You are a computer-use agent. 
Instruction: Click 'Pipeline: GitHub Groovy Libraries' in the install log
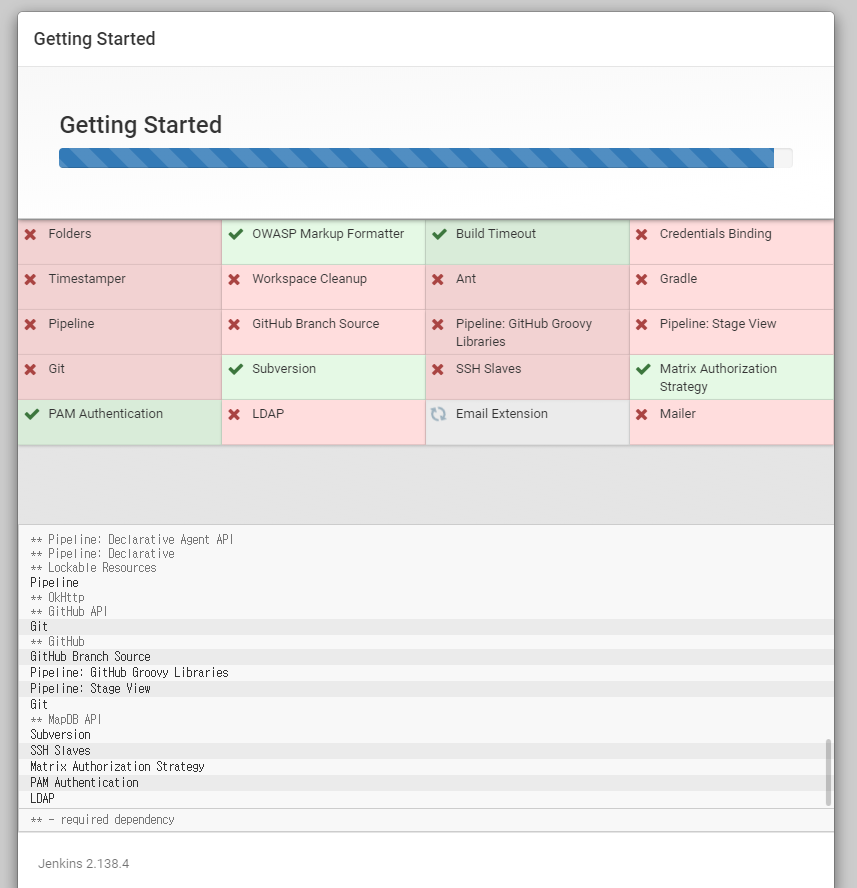(x=129, y=673)
